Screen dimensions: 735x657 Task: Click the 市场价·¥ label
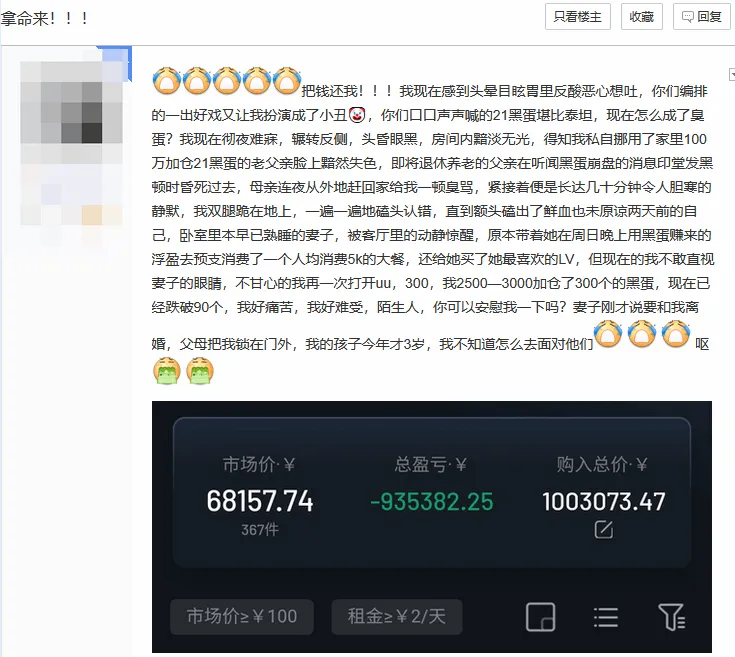[259, 464]
